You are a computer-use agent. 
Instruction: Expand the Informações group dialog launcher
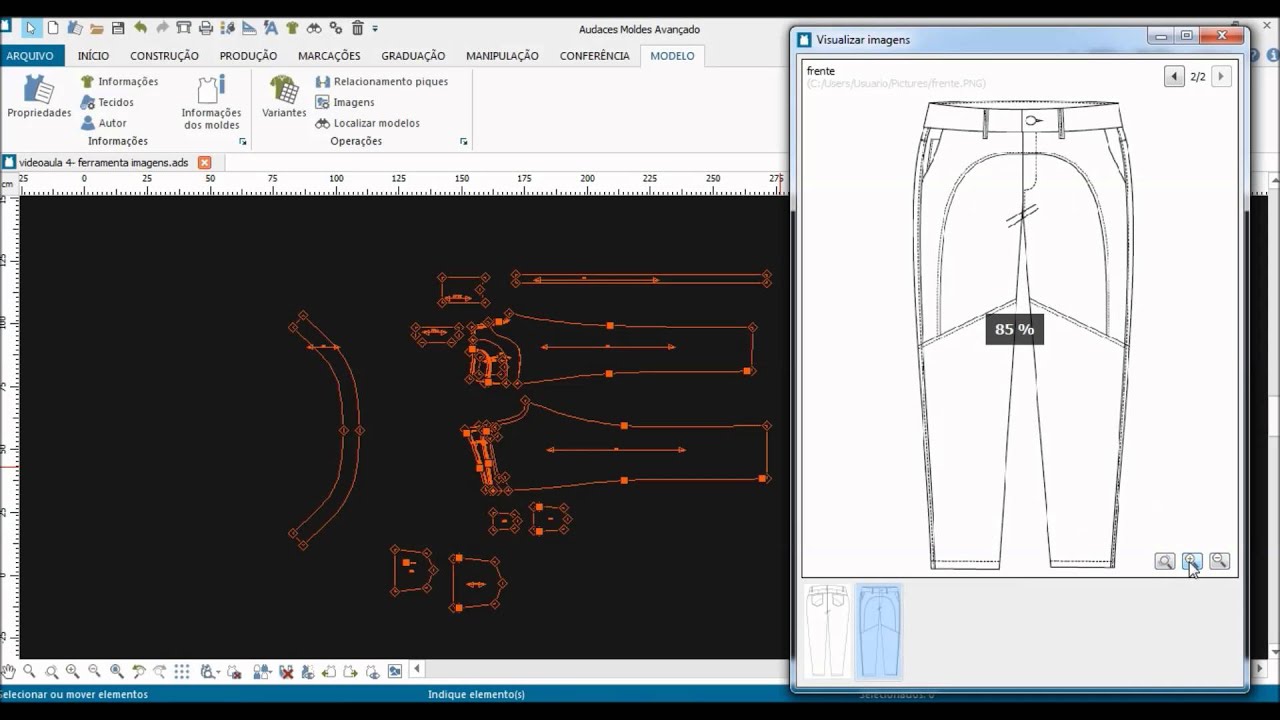242,142
